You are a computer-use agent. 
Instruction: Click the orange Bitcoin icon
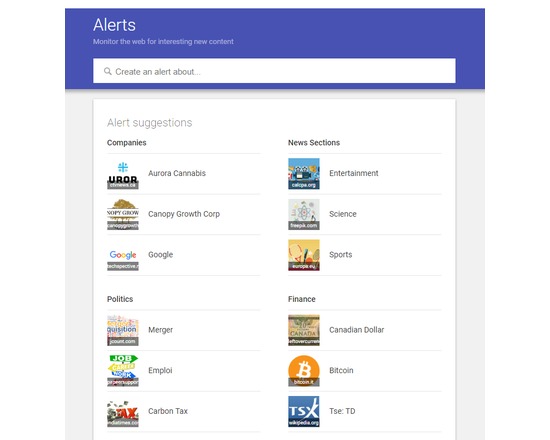coord(304,371)
